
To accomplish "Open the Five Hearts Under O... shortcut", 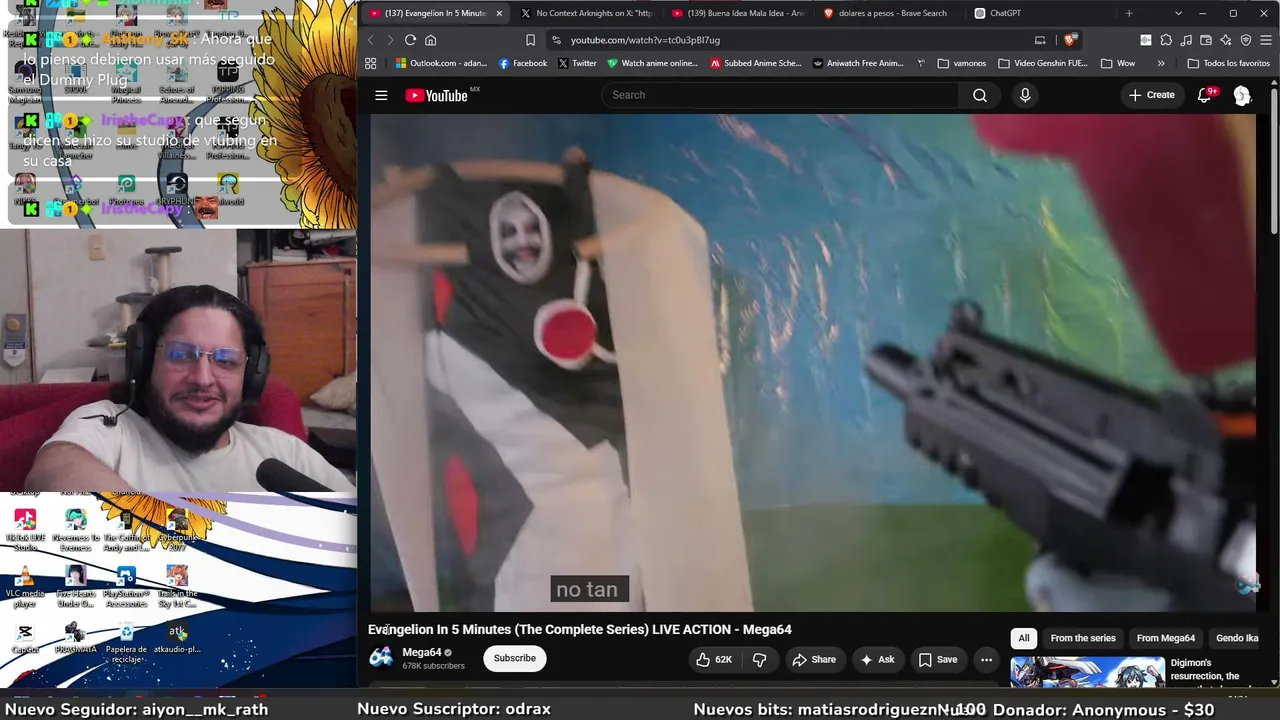I will click(x=75, y=587).
